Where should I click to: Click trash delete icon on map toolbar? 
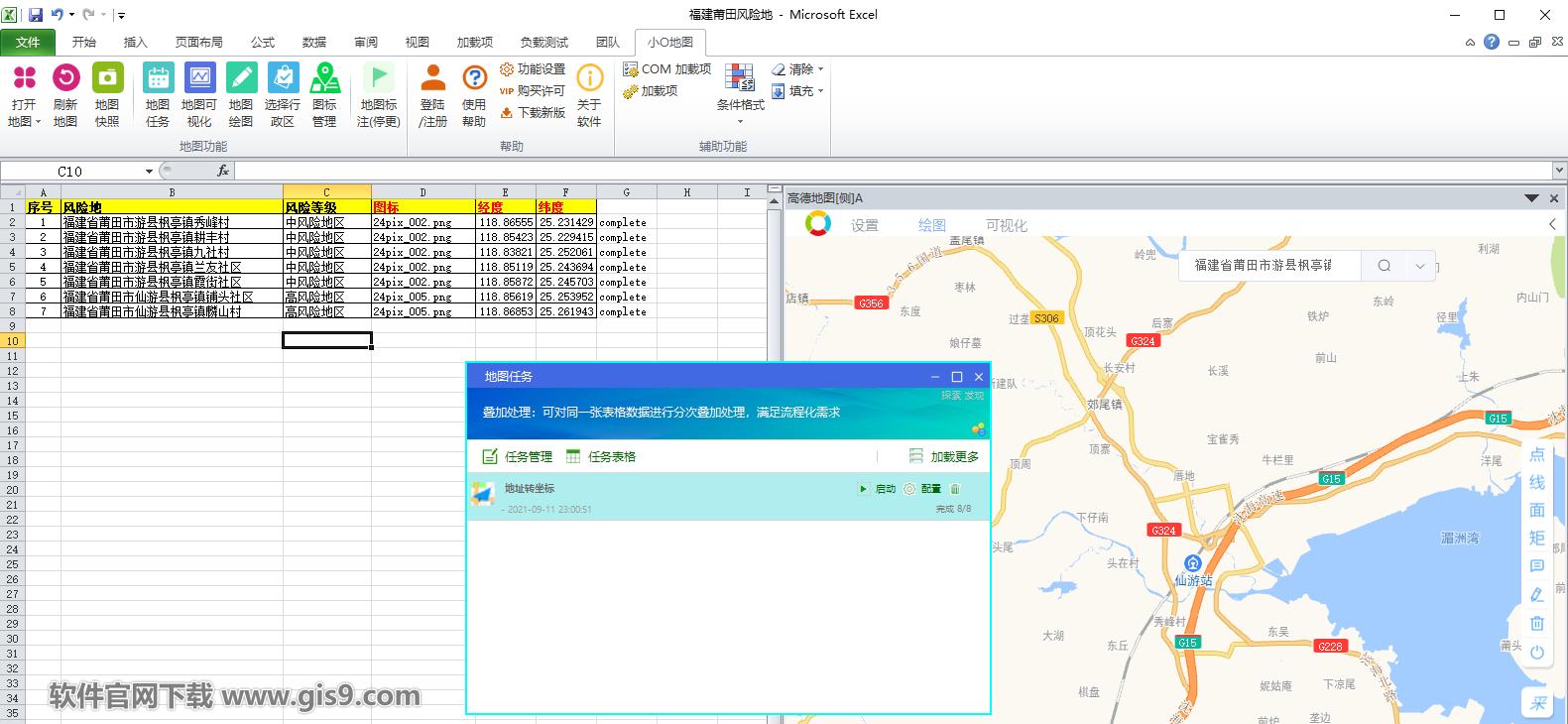click(x=1536, y=624)
